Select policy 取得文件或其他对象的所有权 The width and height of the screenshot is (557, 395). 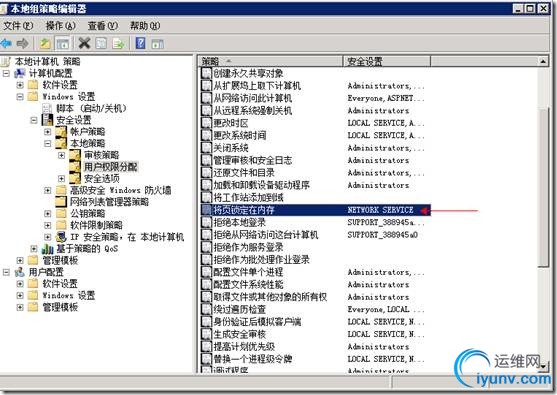click(270, 297)
